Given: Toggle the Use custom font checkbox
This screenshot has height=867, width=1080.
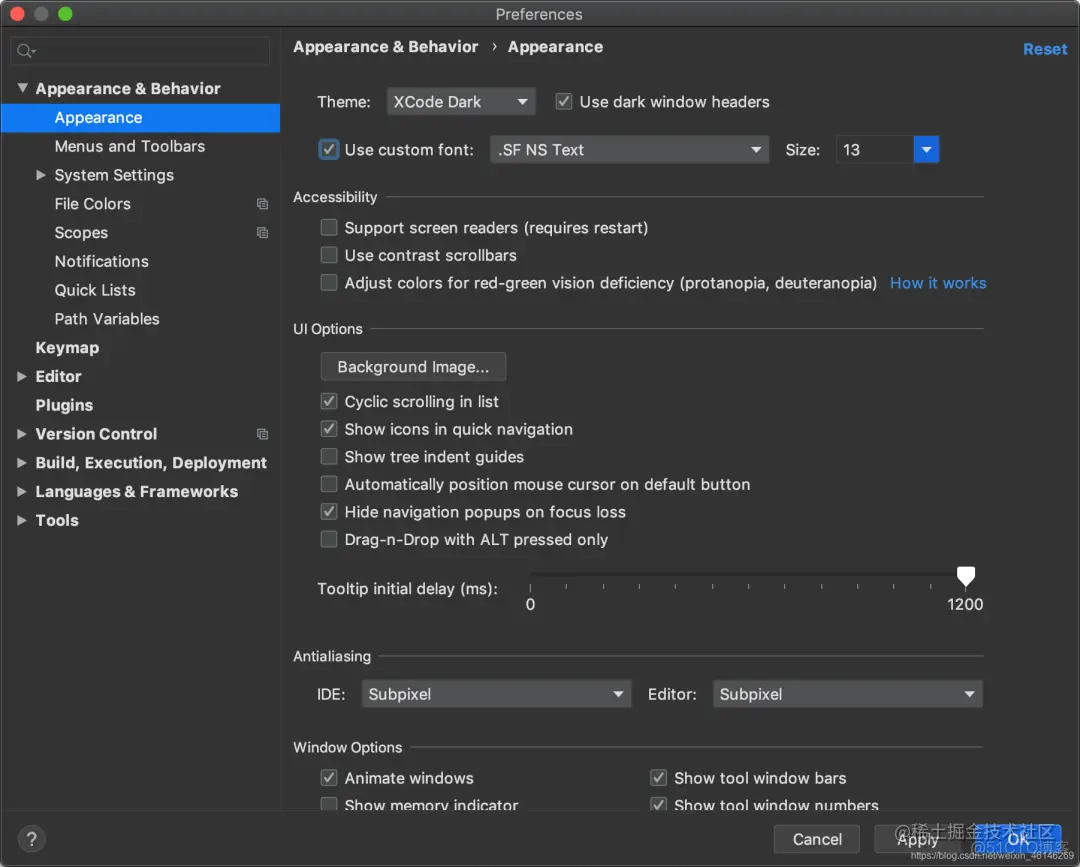Looking at the screenshot, I should coord(329,149).
